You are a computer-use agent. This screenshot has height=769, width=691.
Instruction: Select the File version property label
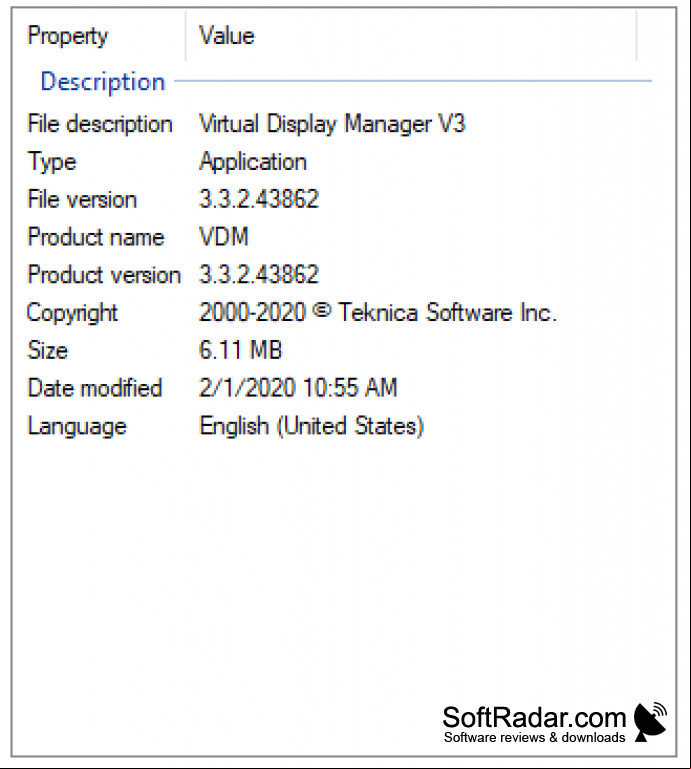coord(82,199)
